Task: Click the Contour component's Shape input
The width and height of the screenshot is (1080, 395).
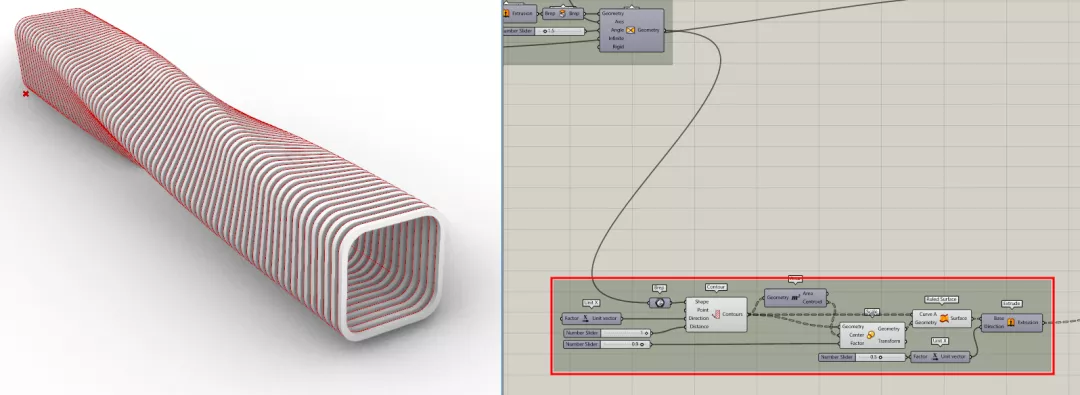Action: pos(701,302)
